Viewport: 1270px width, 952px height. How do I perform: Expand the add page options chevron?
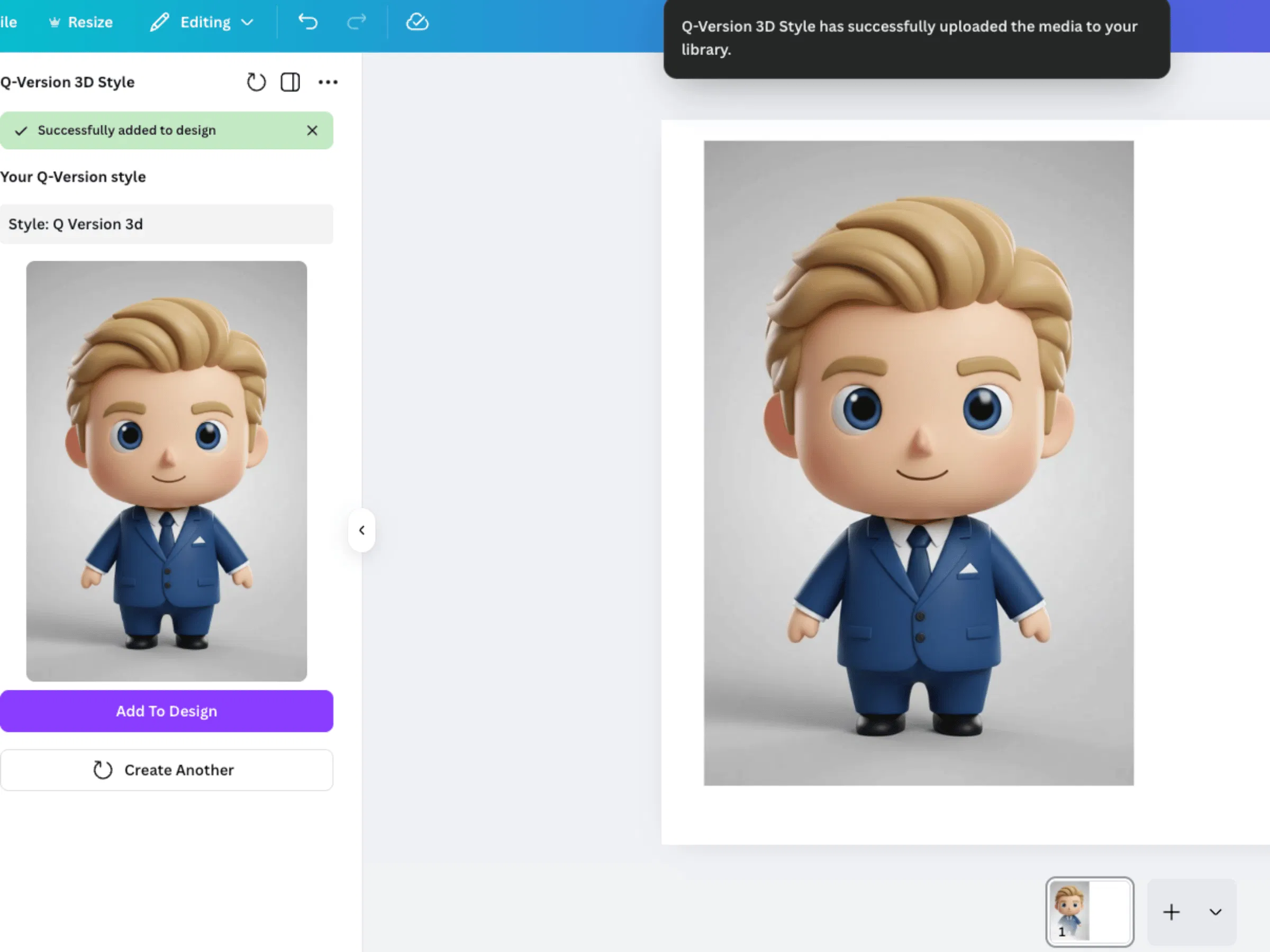coord(1215,912)
